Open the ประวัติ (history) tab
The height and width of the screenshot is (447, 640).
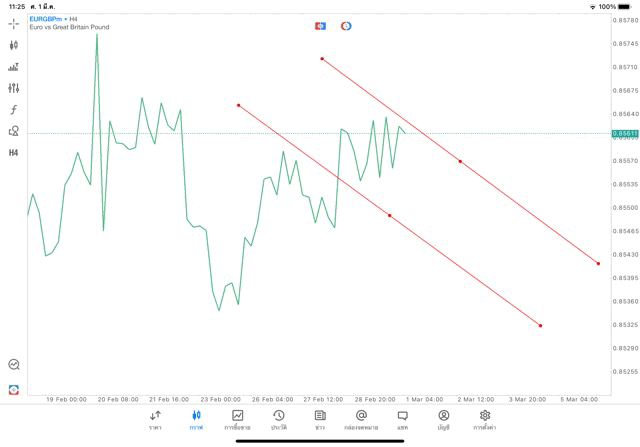tap(279, 420)
